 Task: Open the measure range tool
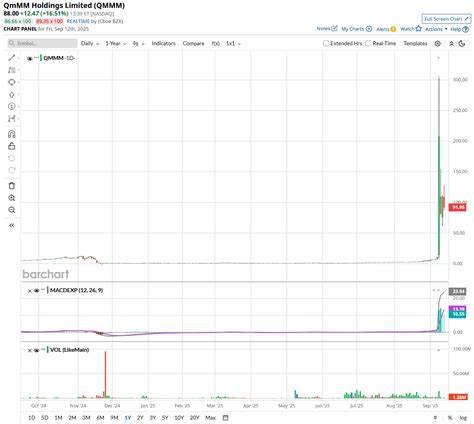click(x=12, y=118)
